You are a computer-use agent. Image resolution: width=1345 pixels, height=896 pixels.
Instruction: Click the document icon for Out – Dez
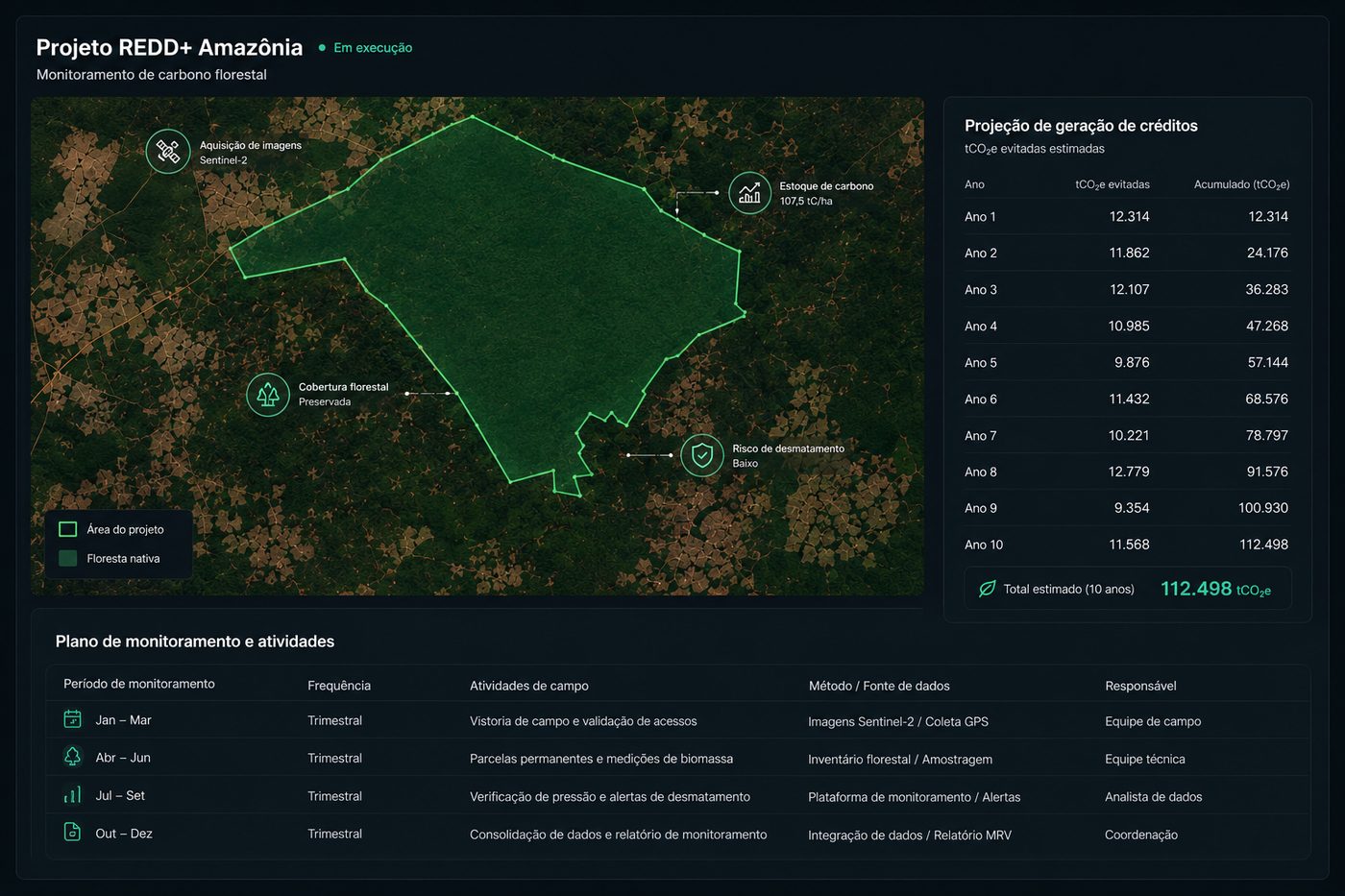point(72,833)
